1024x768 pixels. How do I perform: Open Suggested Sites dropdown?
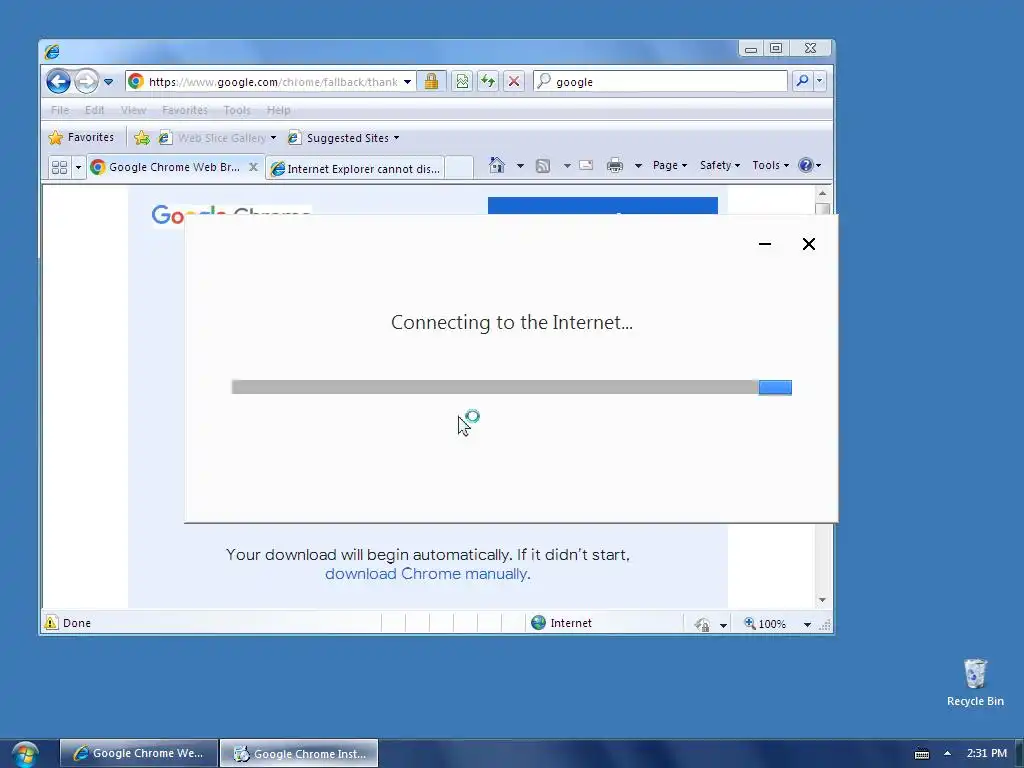click(x=344, y=138)
